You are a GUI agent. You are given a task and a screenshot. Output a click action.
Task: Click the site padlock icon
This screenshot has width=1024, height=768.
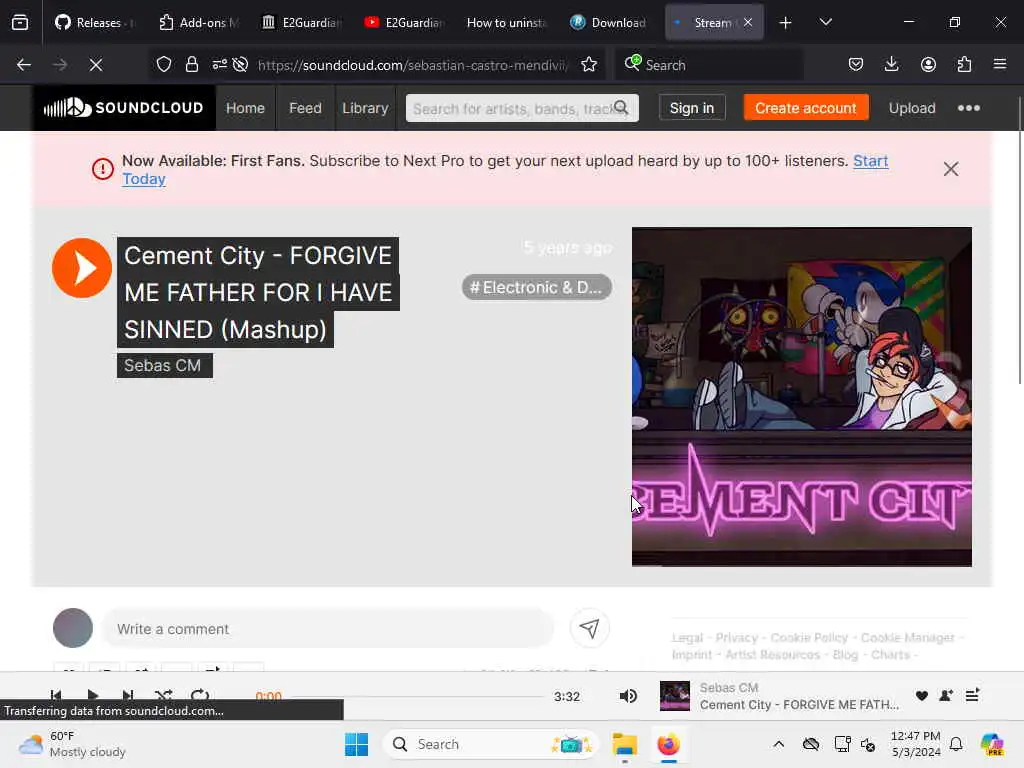coord(191,65)
